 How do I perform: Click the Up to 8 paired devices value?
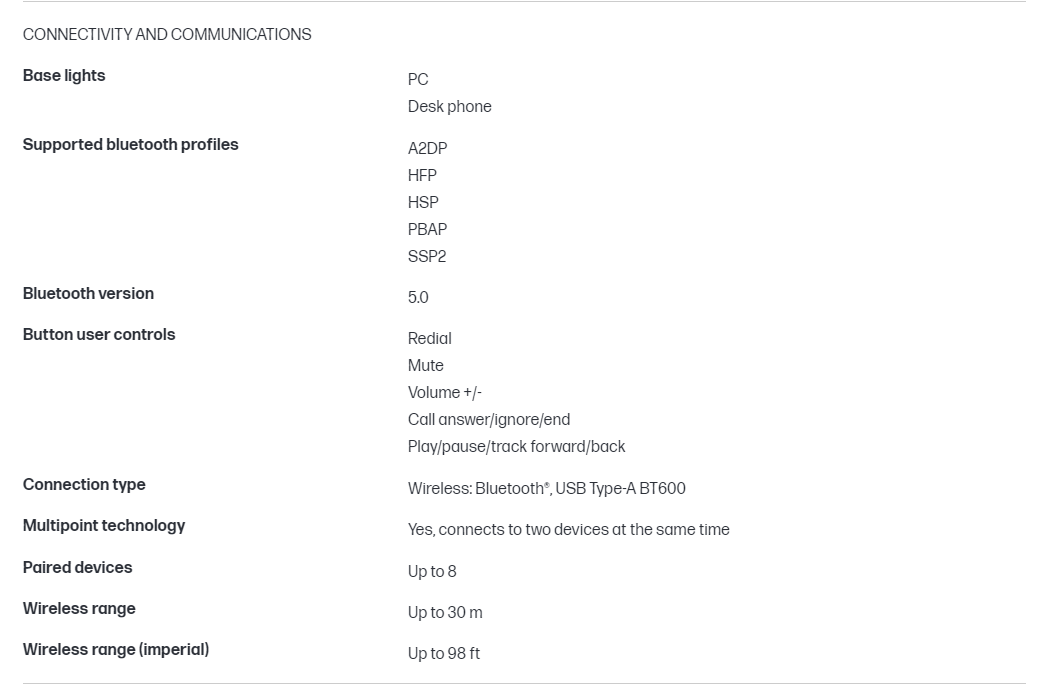(432, 572)
